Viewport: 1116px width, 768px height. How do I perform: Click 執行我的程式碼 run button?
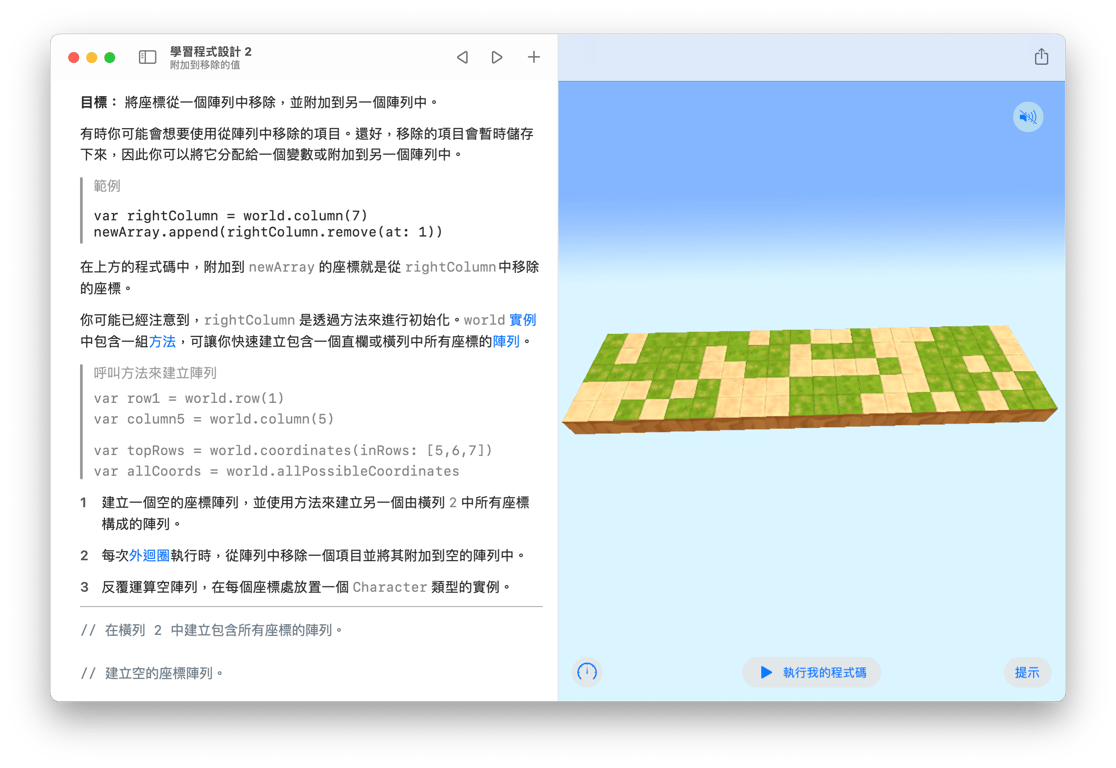(811, 673)
